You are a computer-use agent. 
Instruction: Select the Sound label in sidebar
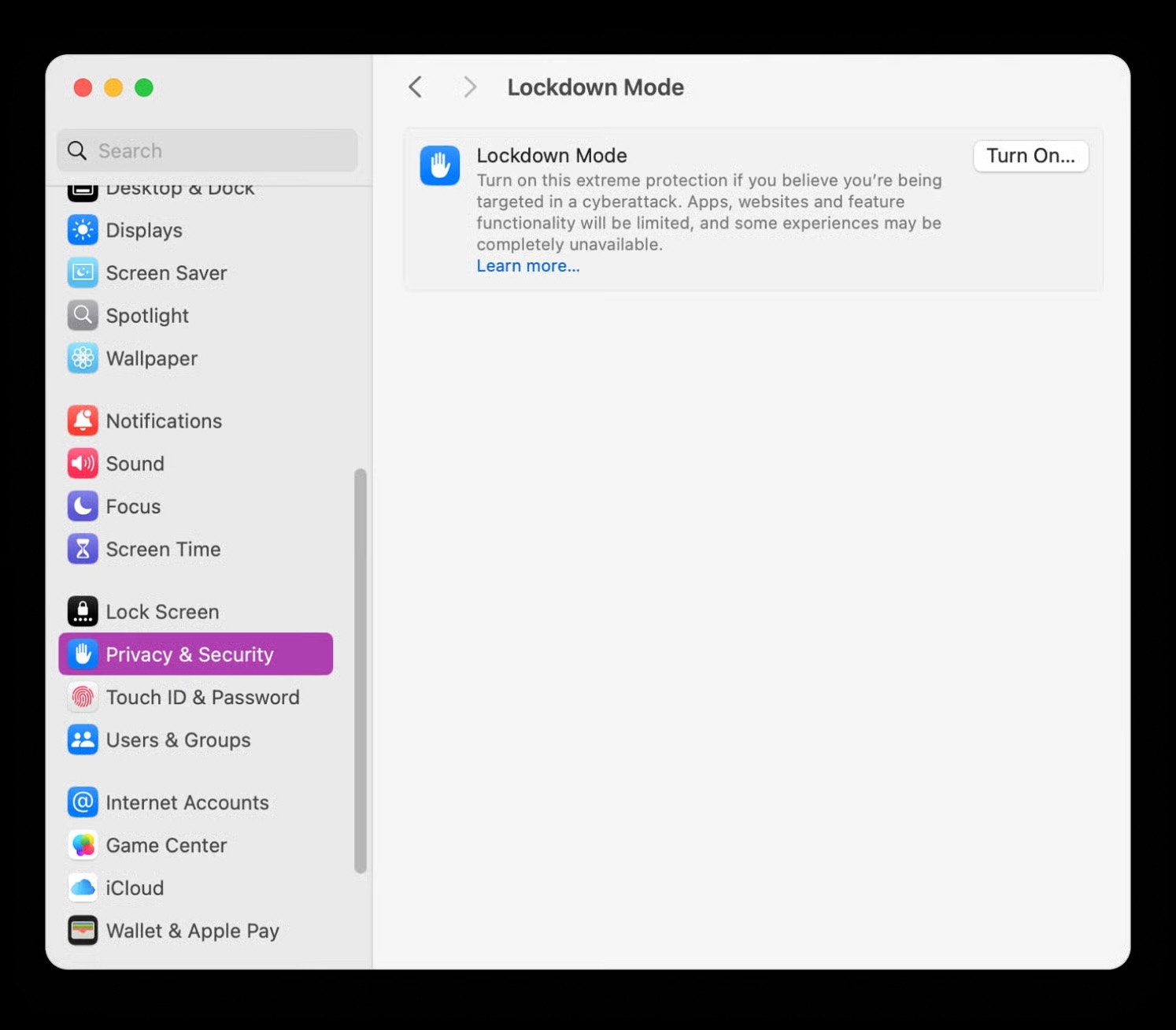(x=135, y=464)
